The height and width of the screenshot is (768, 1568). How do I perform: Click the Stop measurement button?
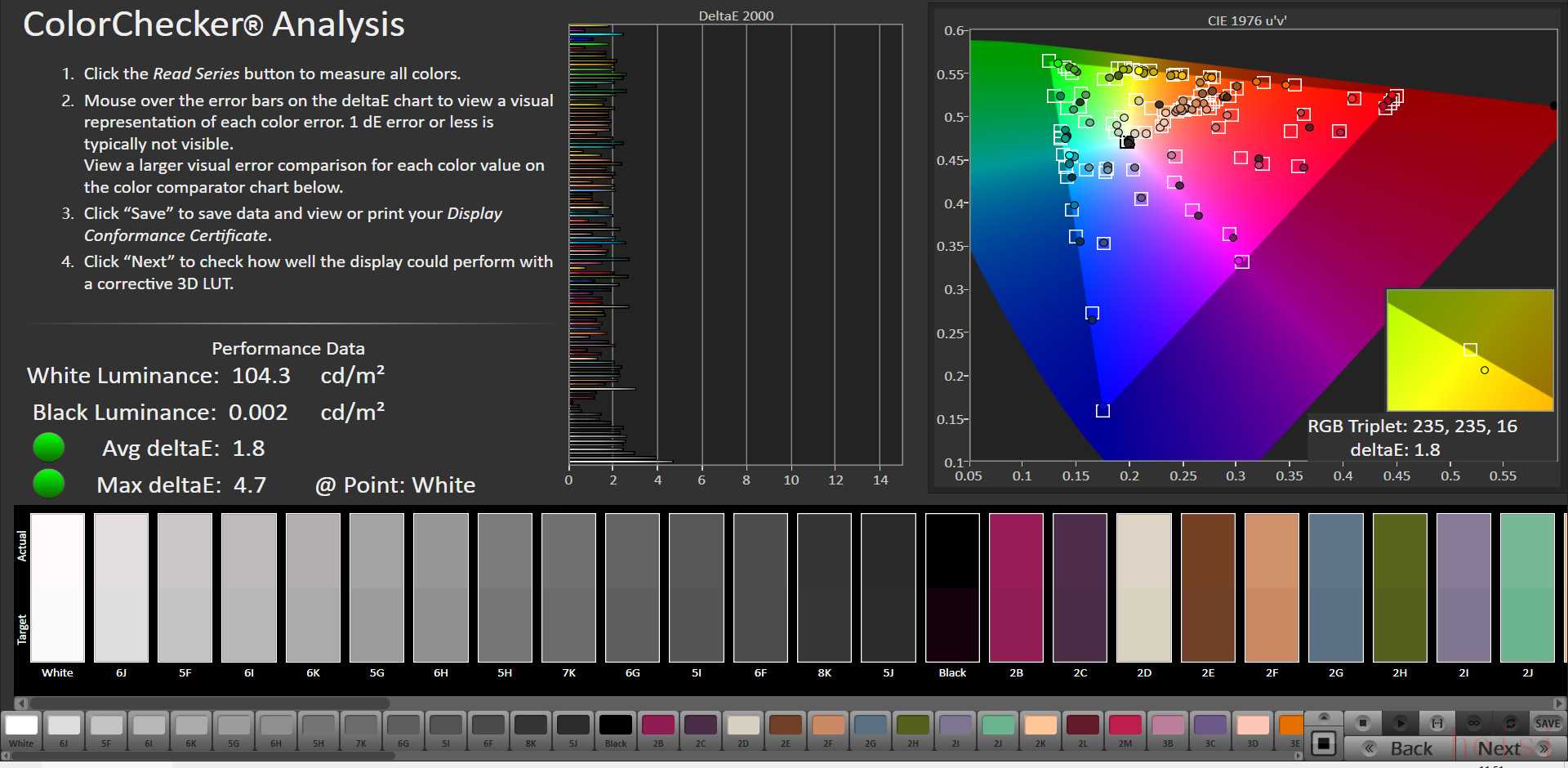tap(1362, 723)
